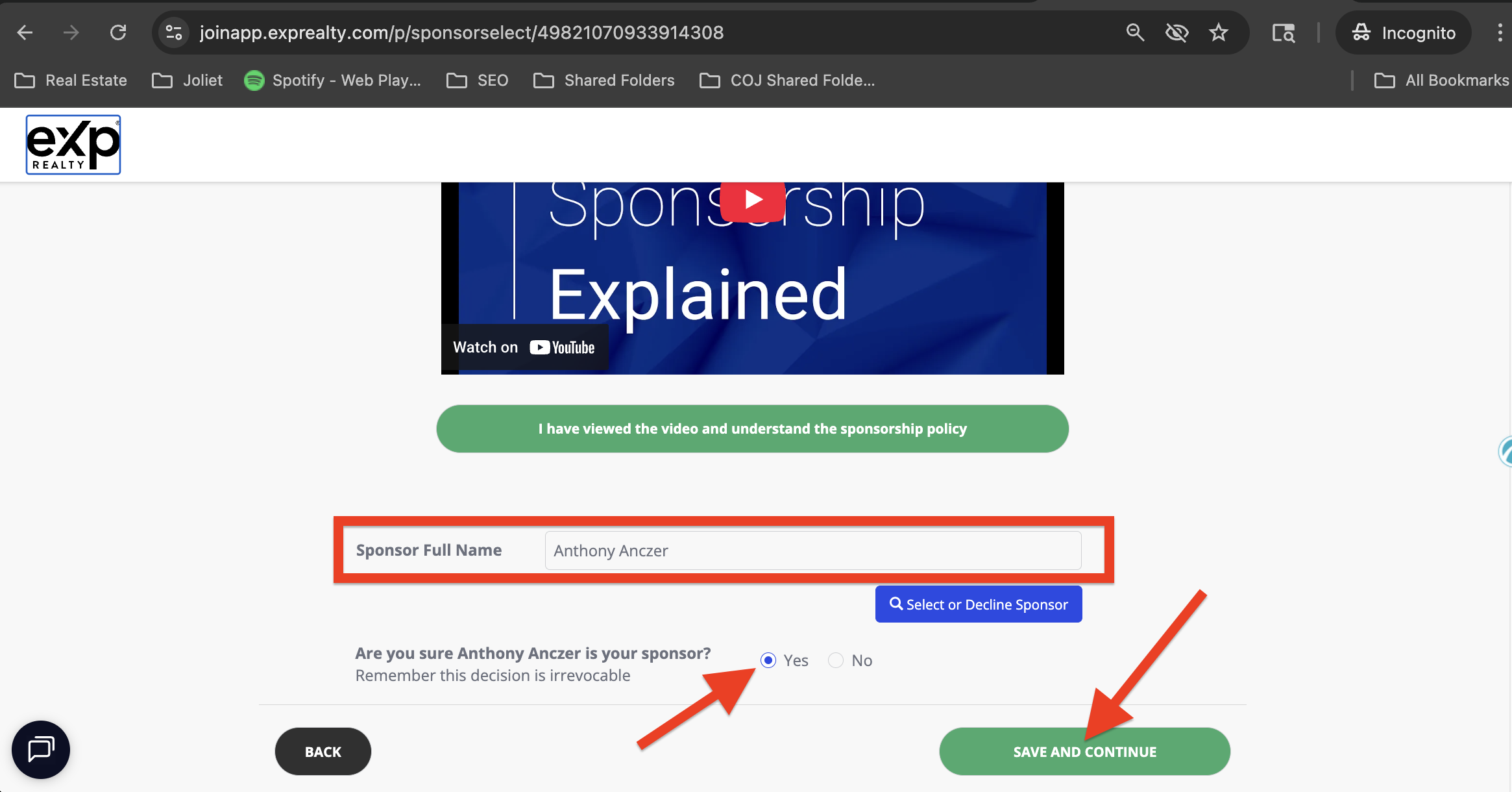This screenshot has width=1512, height=792.
Task: Bookmark this page with the star icon
Action: pyautogui.click(x=1218, y=32)
